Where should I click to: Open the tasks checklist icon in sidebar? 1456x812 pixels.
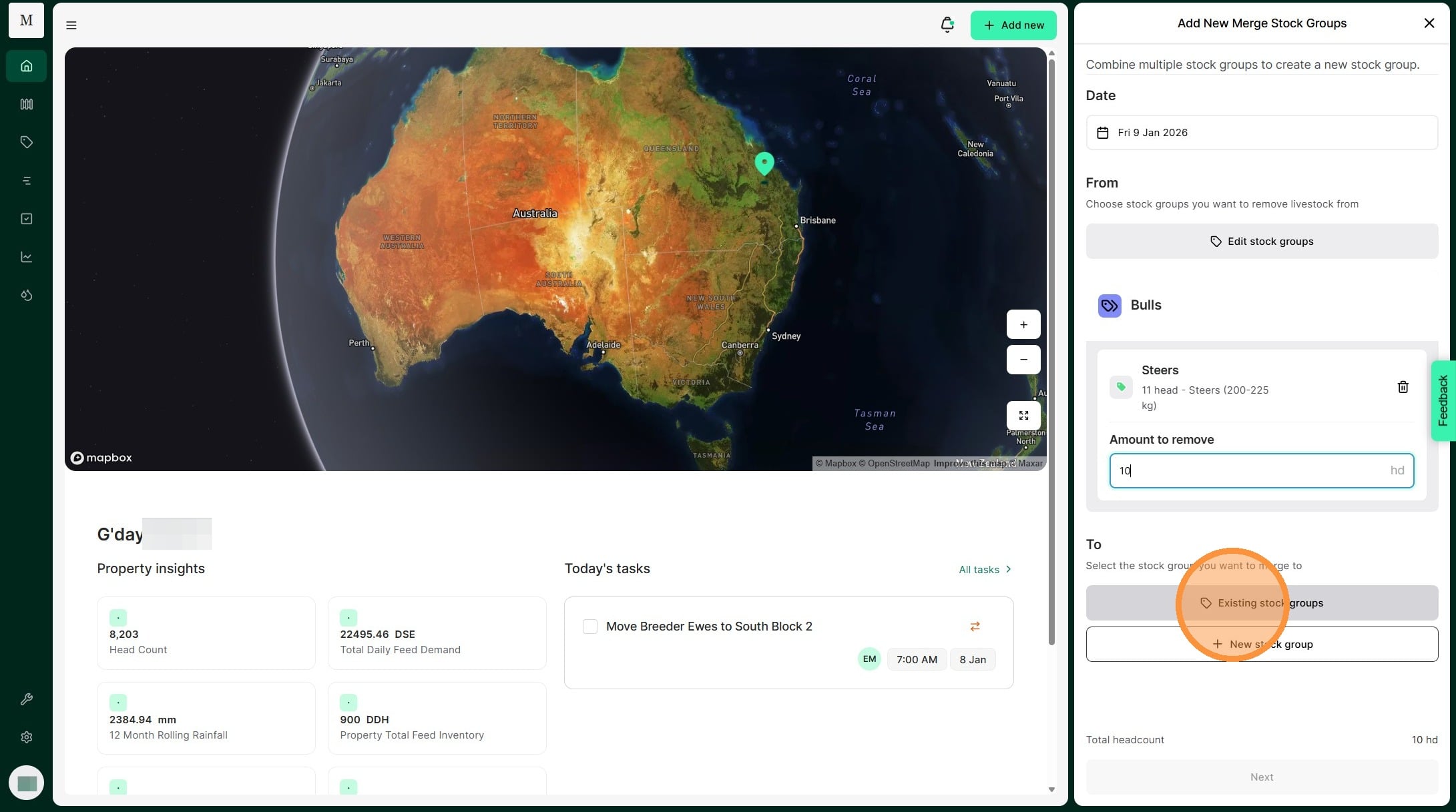[x=27, y=219]
